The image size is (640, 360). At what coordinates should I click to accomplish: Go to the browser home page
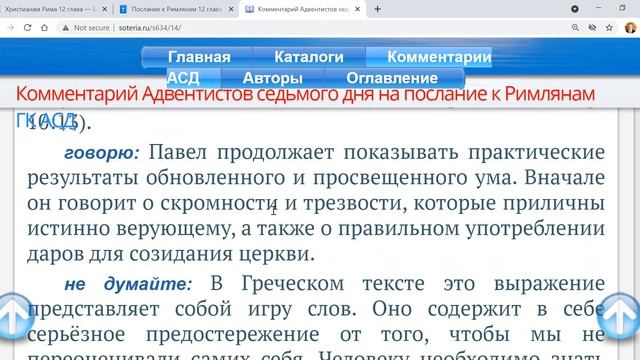coord(44,27)
